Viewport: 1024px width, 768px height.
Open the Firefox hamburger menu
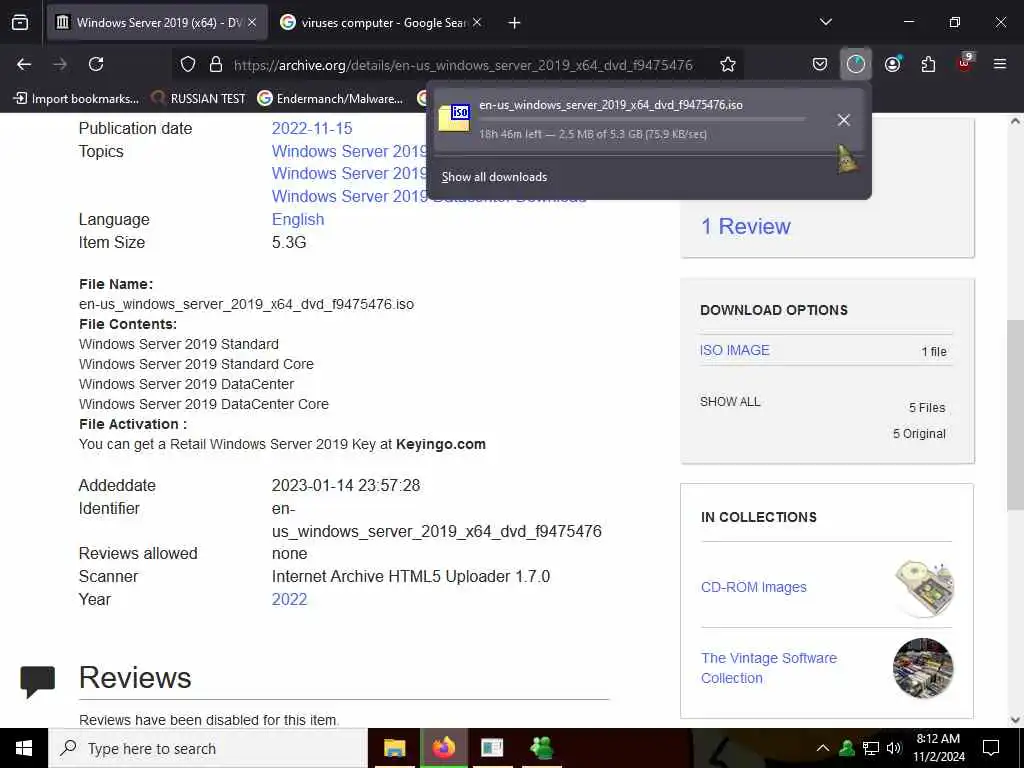1000,64
